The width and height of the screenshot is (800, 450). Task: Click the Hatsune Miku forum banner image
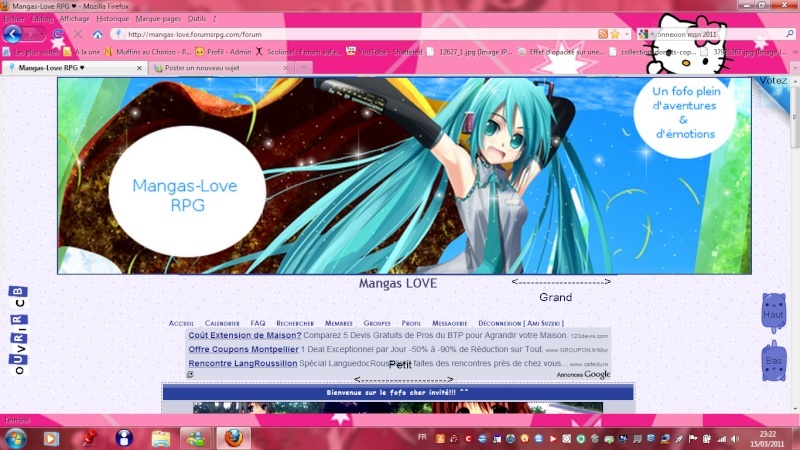[x=404, y=176]
